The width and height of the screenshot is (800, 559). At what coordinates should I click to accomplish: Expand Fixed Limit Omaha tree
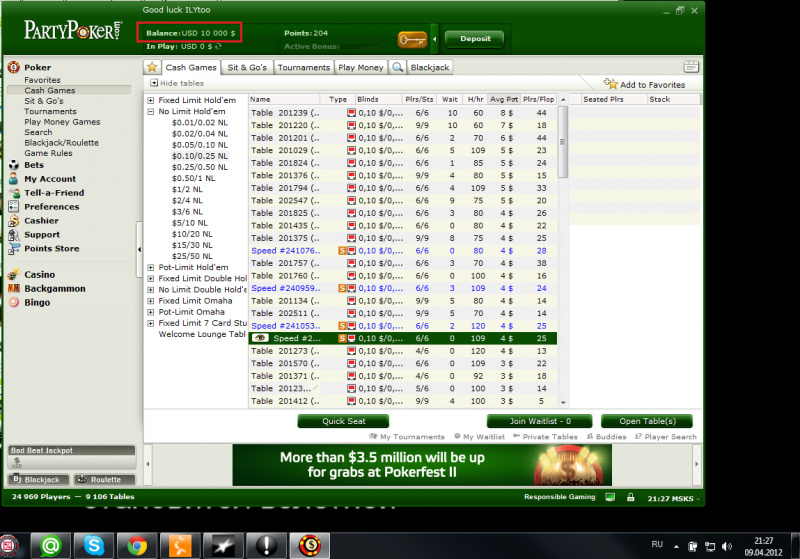click(x=151, y=301)
